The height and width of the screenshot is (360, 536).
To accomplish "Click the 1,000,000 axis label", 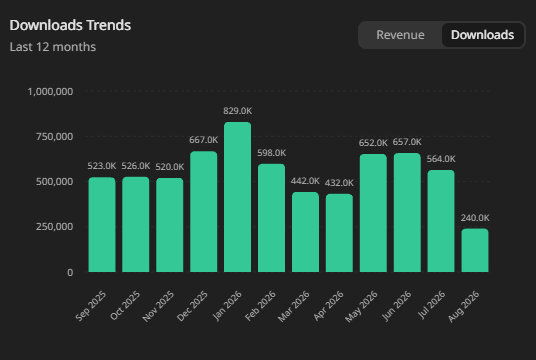I will [x=50, y=92].
